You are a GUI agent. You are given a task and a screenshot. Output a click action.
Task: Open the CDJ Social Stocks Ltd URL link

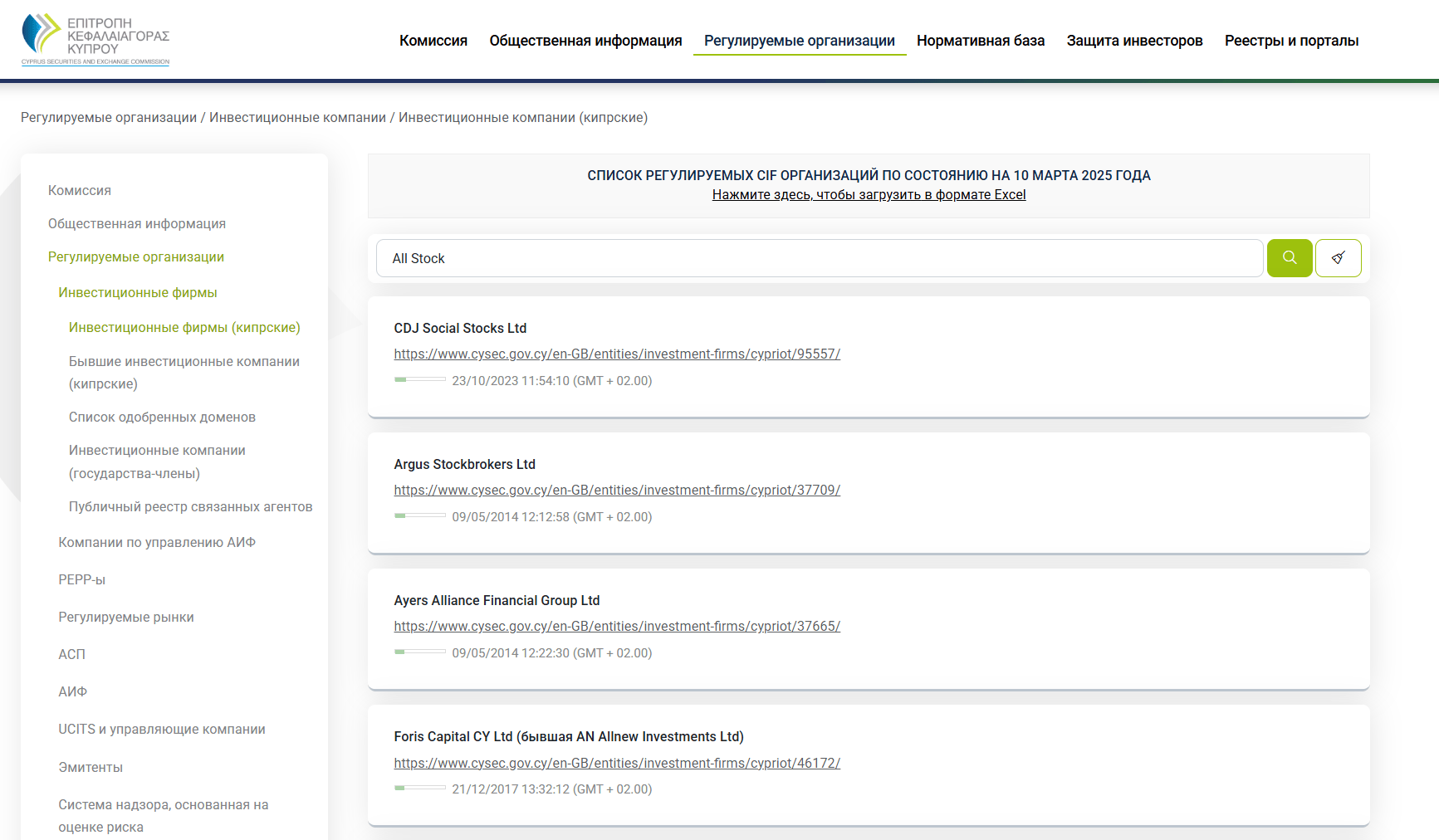[617, 354]
